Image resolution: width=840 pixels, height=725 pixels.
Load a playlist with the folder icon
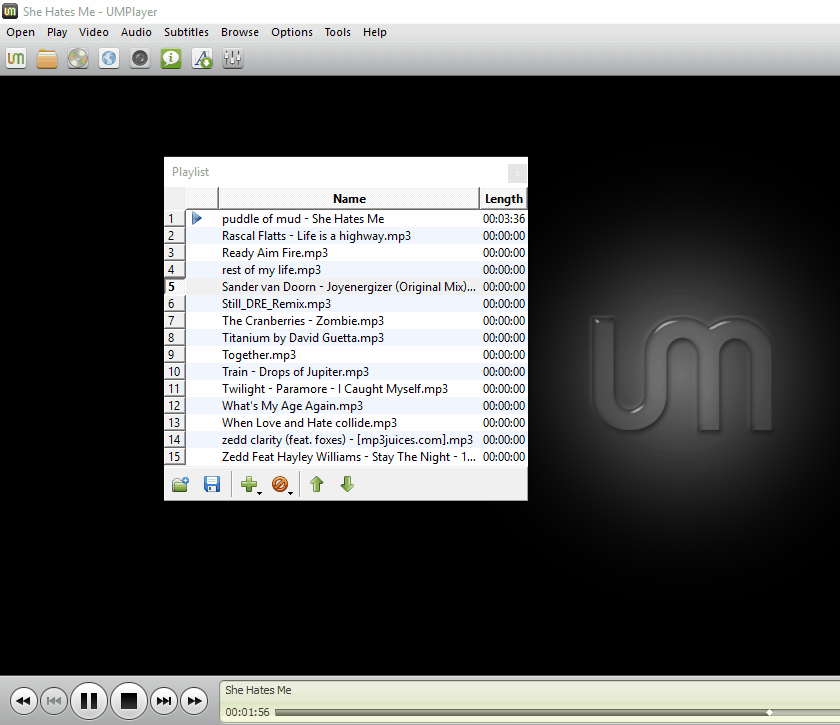181,484
